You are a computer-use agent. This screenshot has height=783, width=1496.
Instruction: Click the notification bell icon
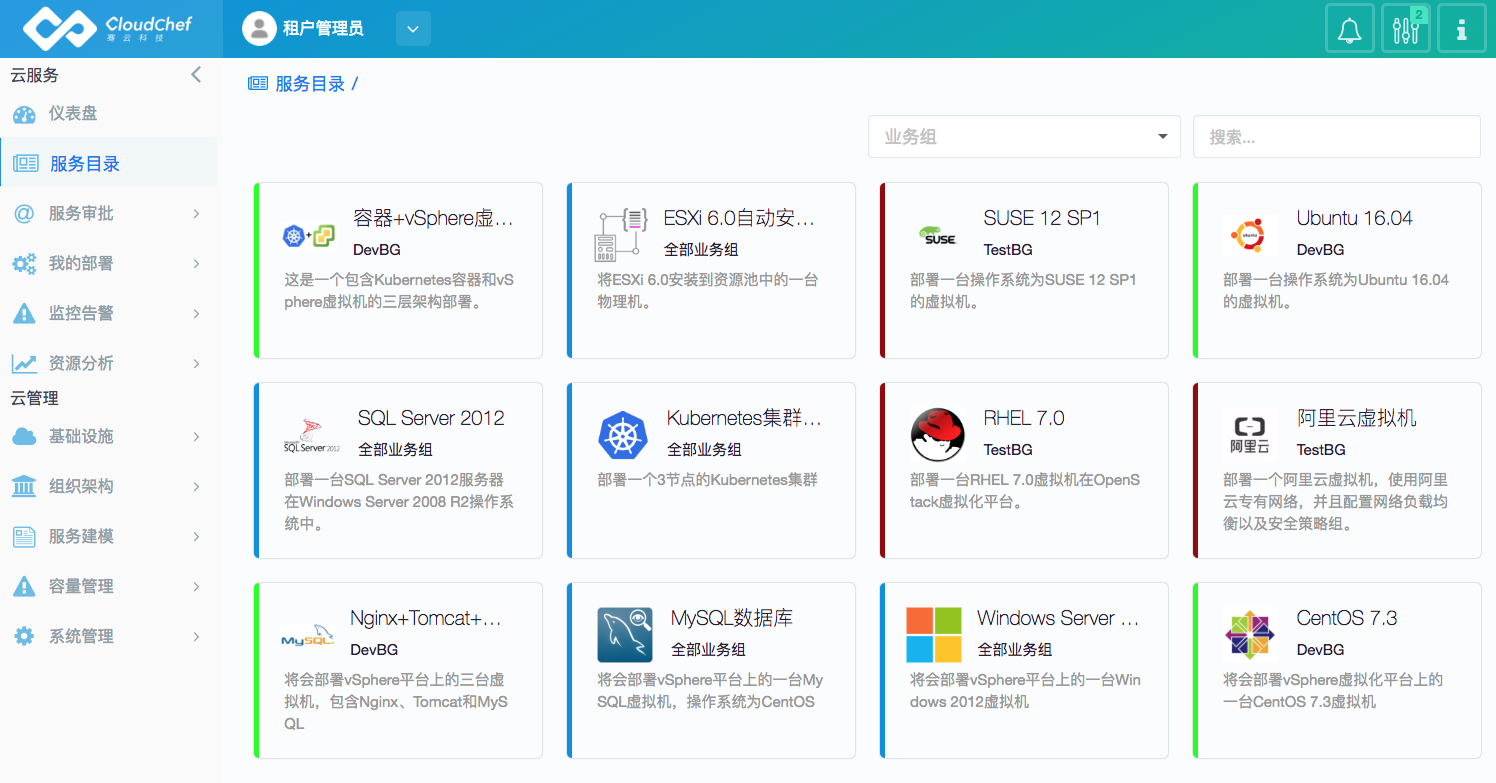(x=1349, y=29)
